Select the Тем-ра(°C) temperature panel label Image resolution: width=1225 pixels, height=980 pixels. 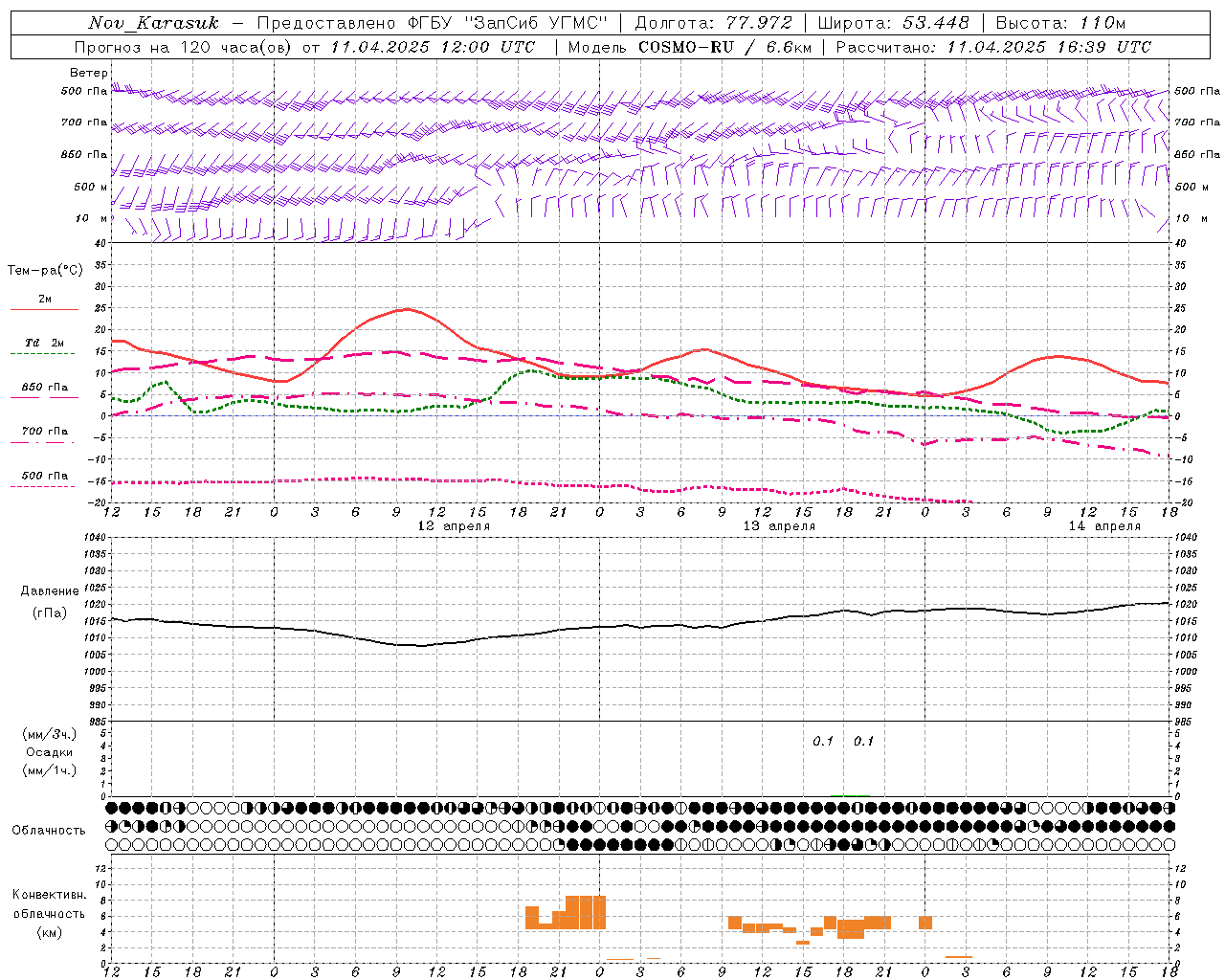tap(45, 271)
